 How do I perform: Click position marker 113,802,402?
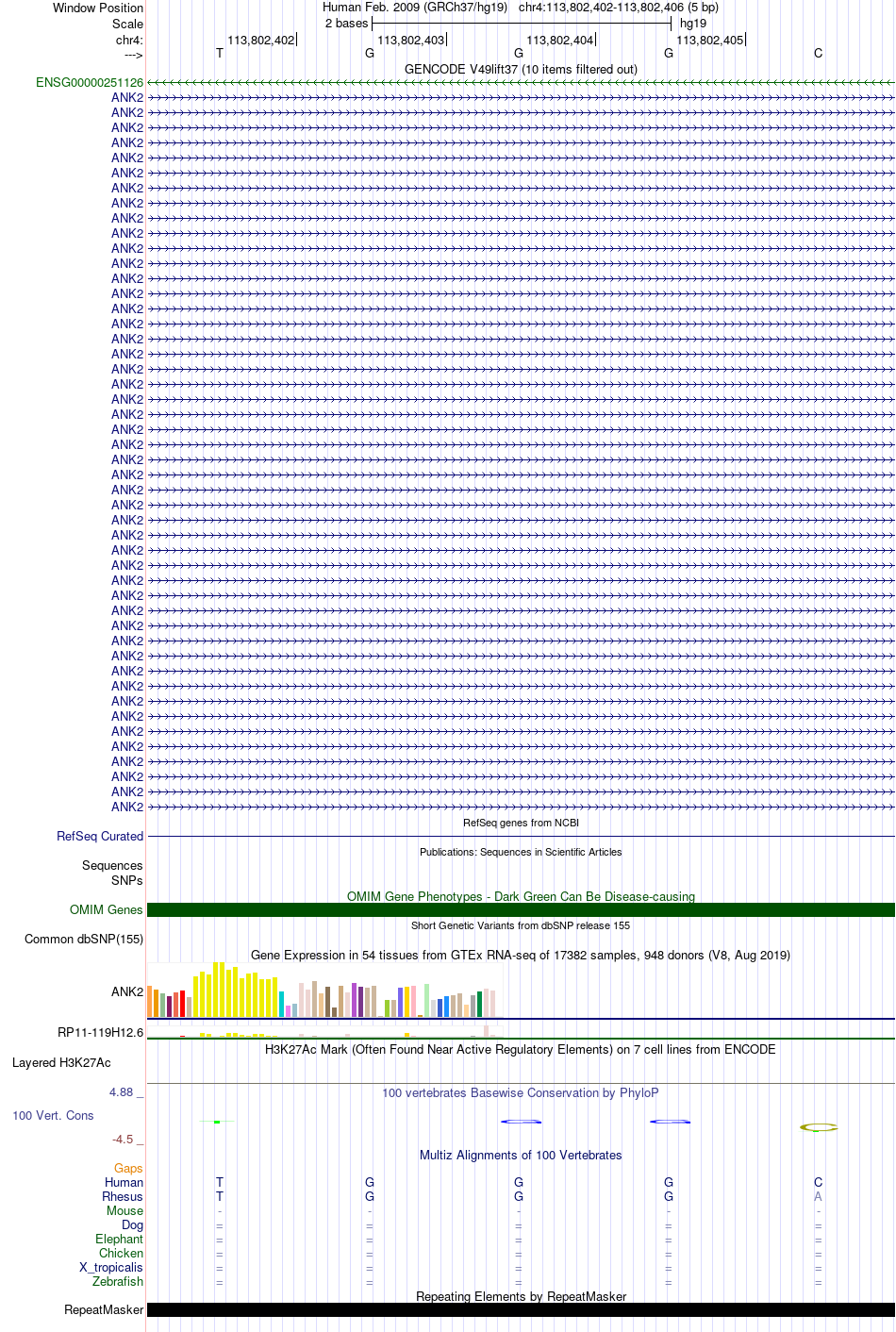pyautogui.click(x=260, y=41)
